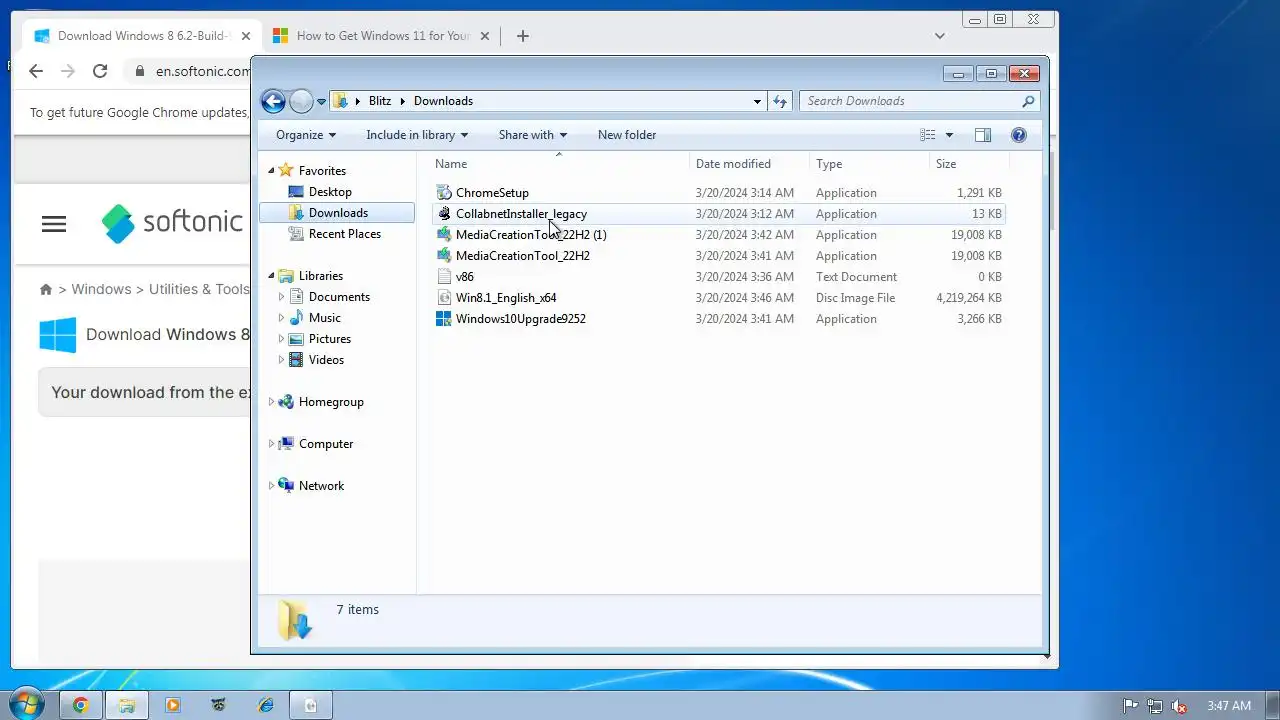Screen dimensions: 1280x720
Task: Select the MediaCreationTool_22H2 application icon
Action: click(x=444, y=256)
